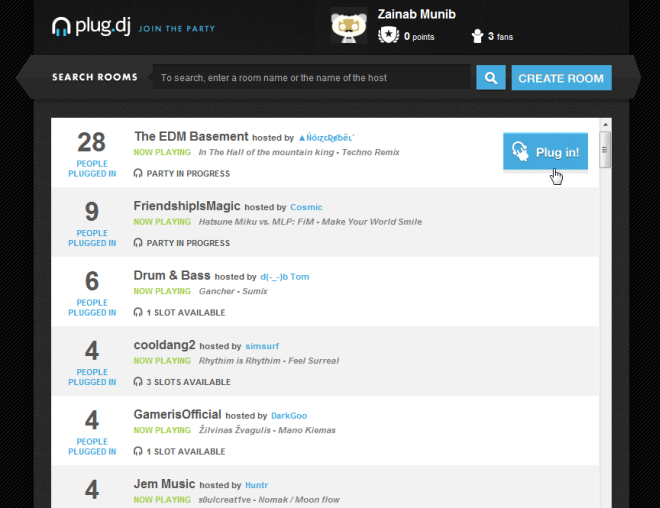Open the FriendshipIsMagic room title
The height and width of the screenshot is (508, 660).
(x=187, y=206)
